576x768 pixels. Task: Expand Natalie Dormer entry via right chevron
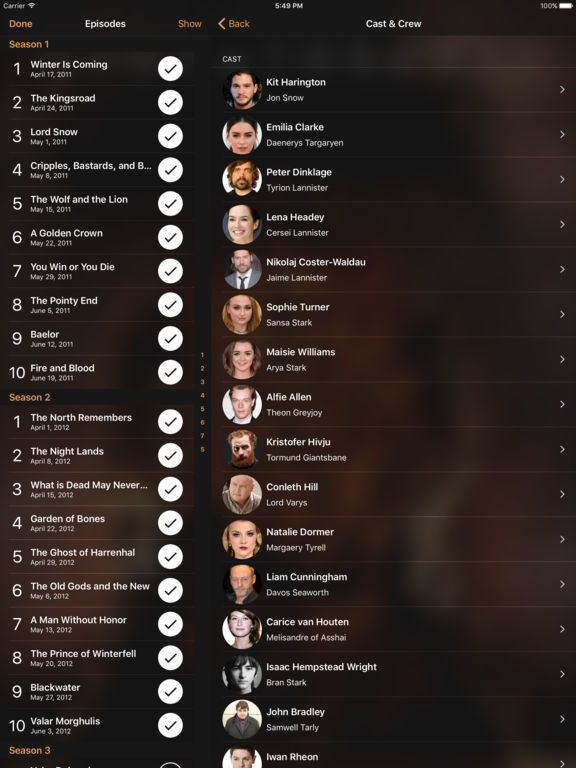point(562,539)
